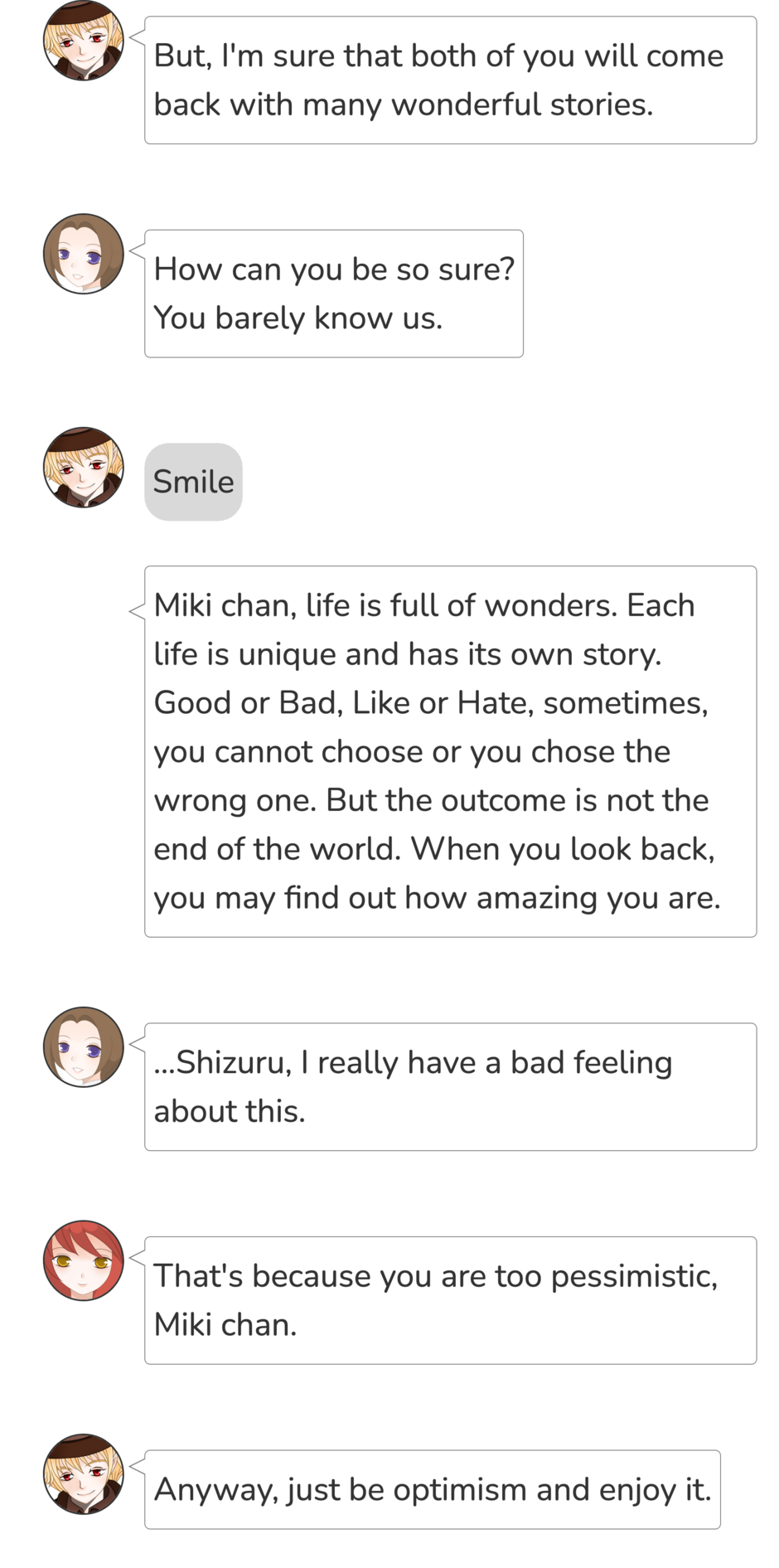Click the tail pointer of 'Miki chan, life' bubble
The width and height of the screenshot is (779, 1568).
coord(137,612)
